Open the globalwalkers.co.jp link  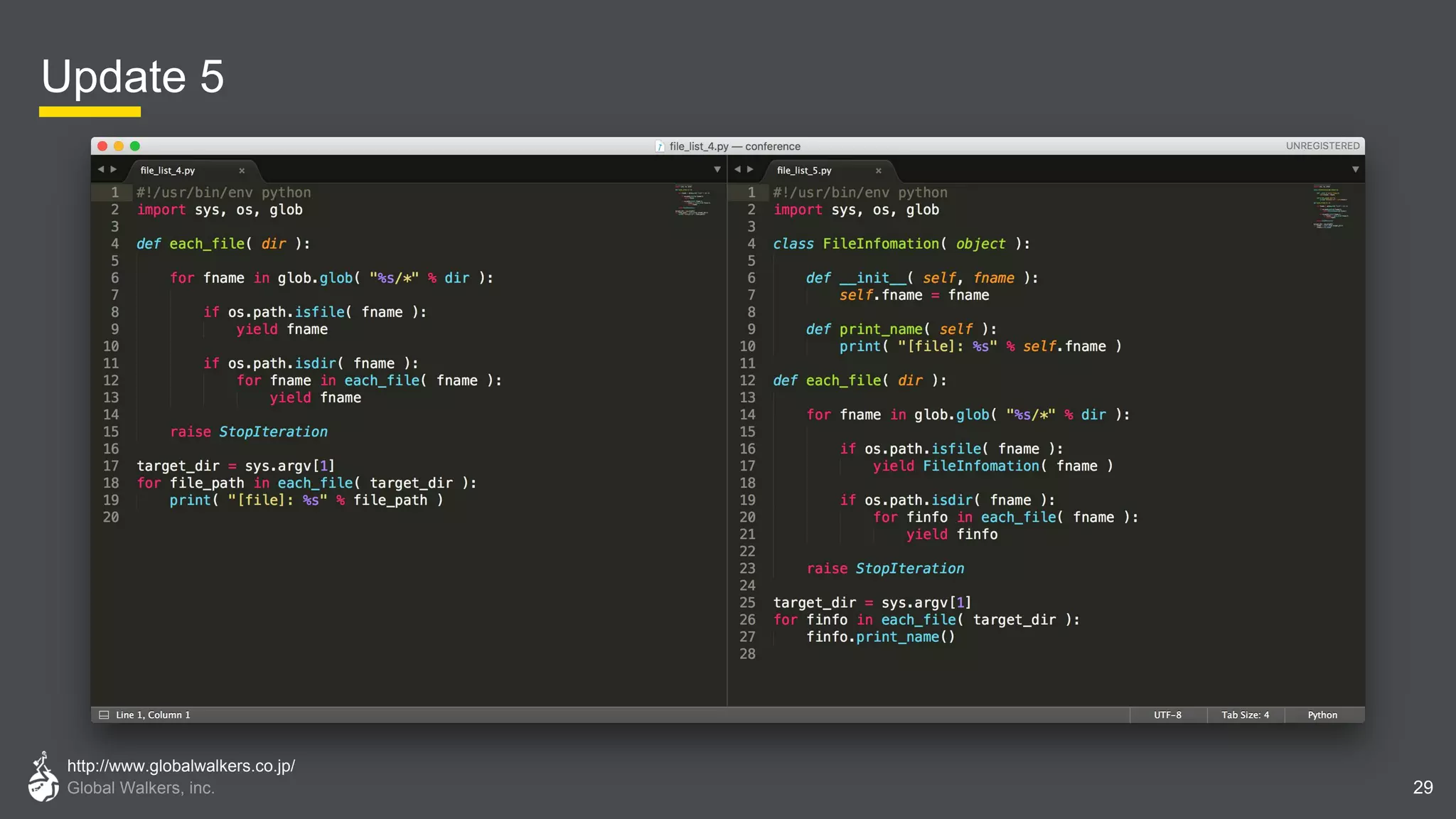click(x=181, y=766)
